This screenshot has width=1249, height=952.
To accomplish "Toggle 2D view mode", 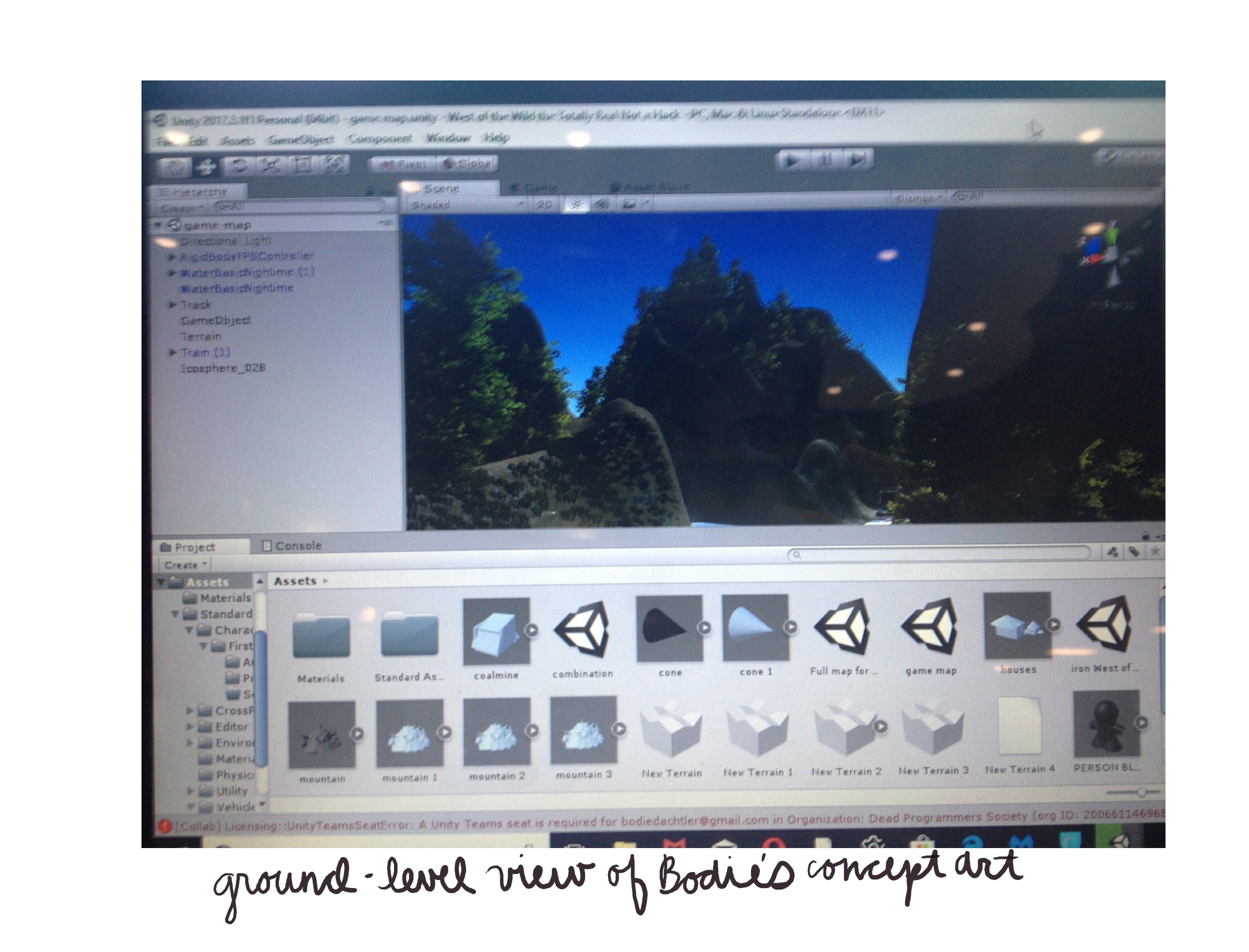I will click(543, 204).
